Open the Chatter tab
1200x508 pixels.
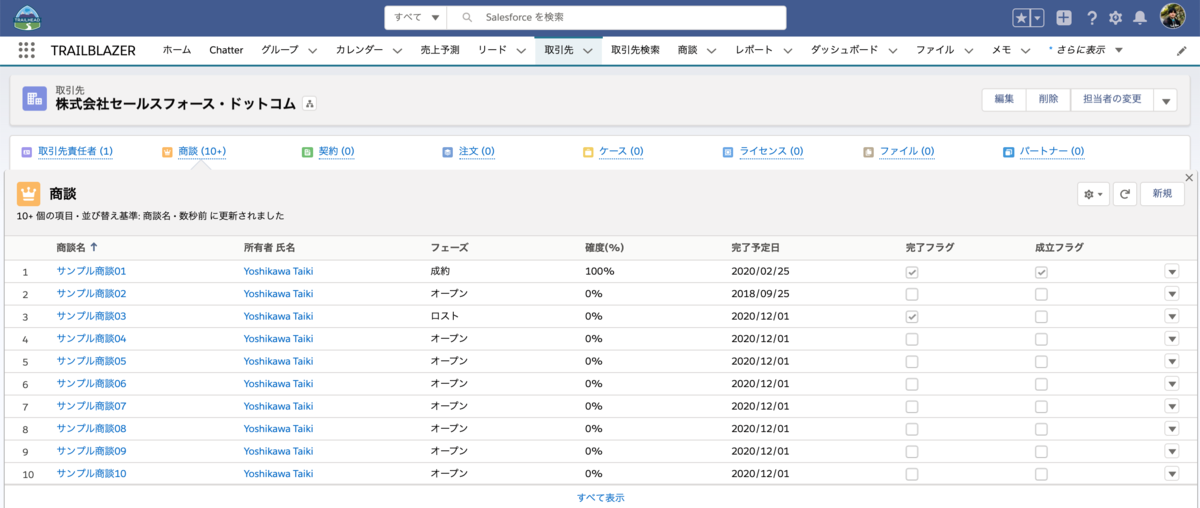226,50
